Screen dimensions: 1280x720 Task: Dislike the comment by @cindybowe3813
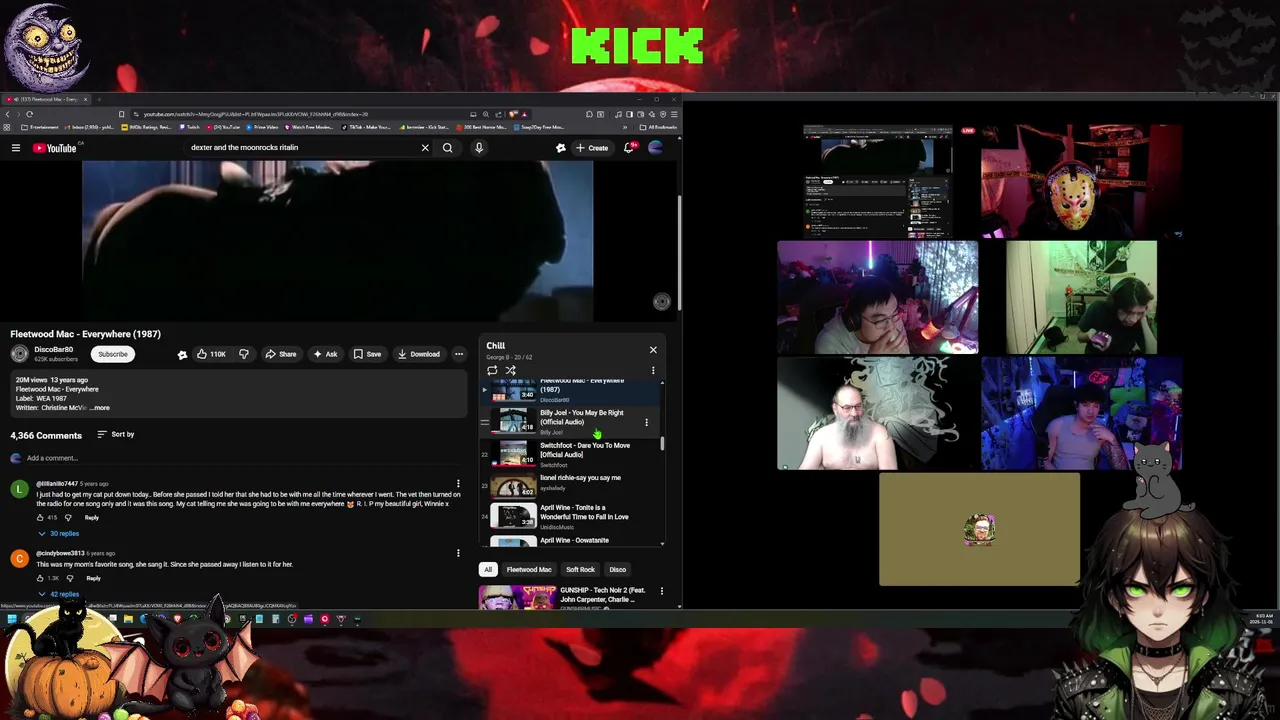(x=69, y=578)
